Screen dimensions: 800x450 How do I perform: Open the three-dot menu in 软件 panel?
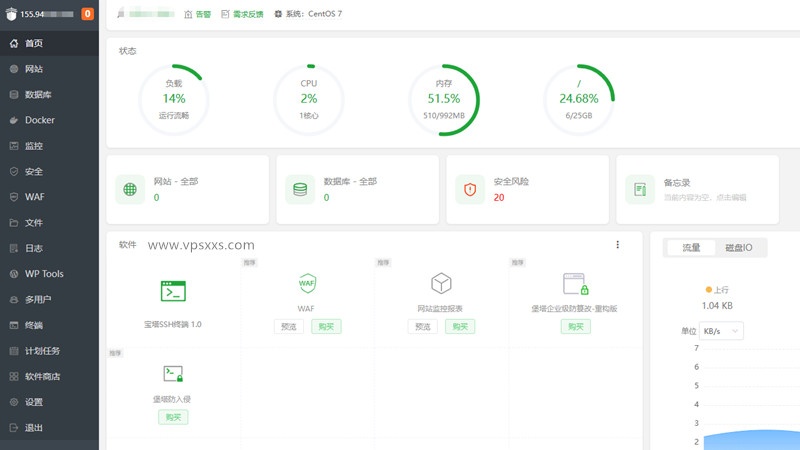click(x=617, y=245)
